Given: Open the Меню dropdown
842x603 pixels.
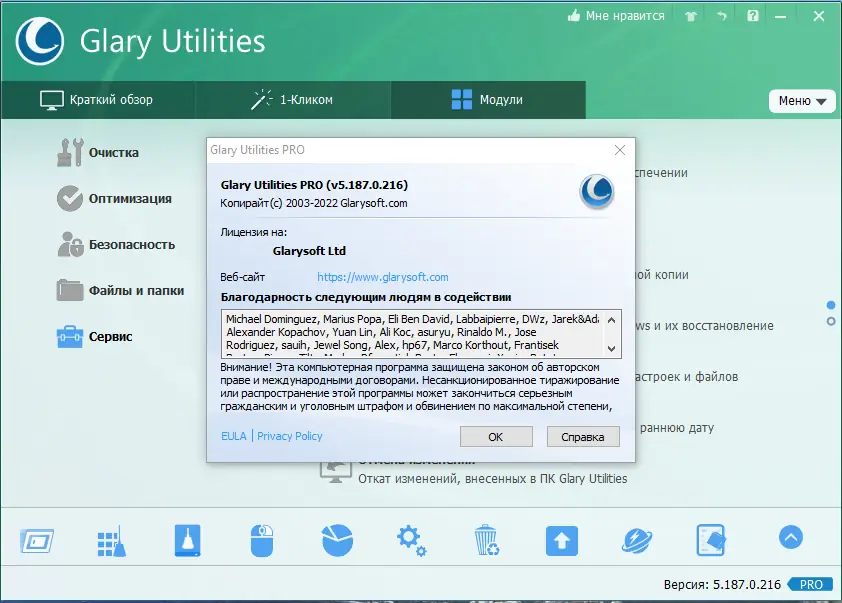Looking at the screenshot, I should pyautogui.click(x=802, y=101).
